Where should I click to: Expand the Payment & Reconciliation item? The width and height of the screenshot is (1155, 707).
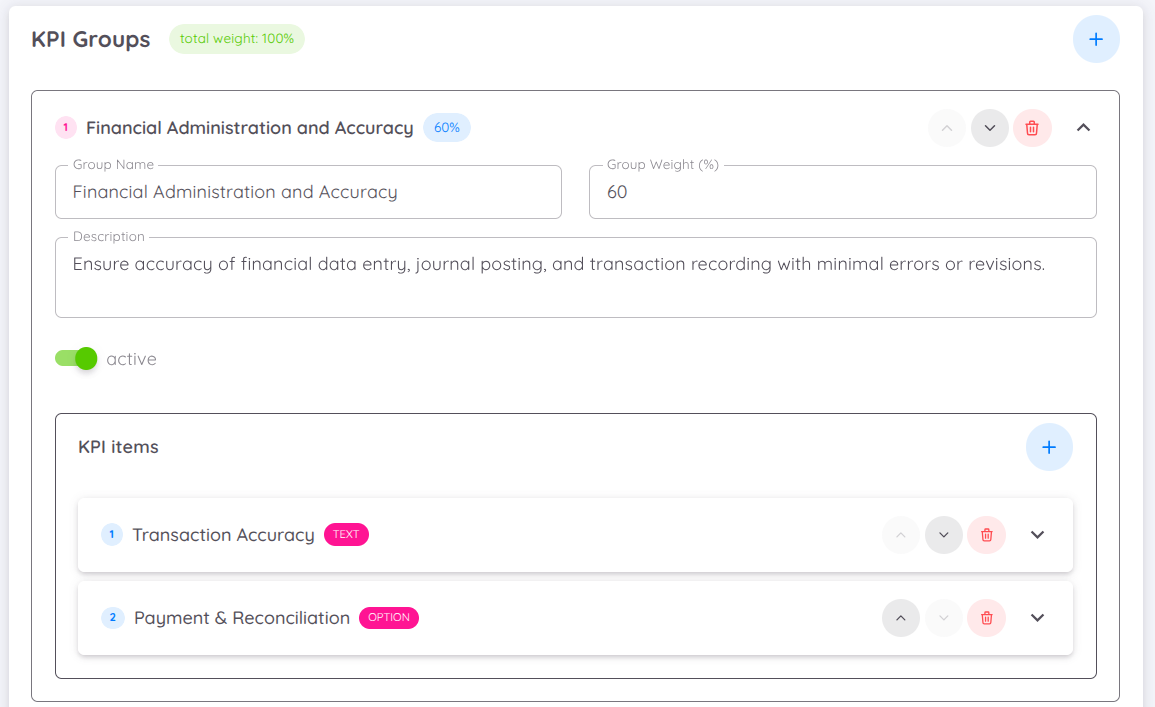[x=1037, y=618]
